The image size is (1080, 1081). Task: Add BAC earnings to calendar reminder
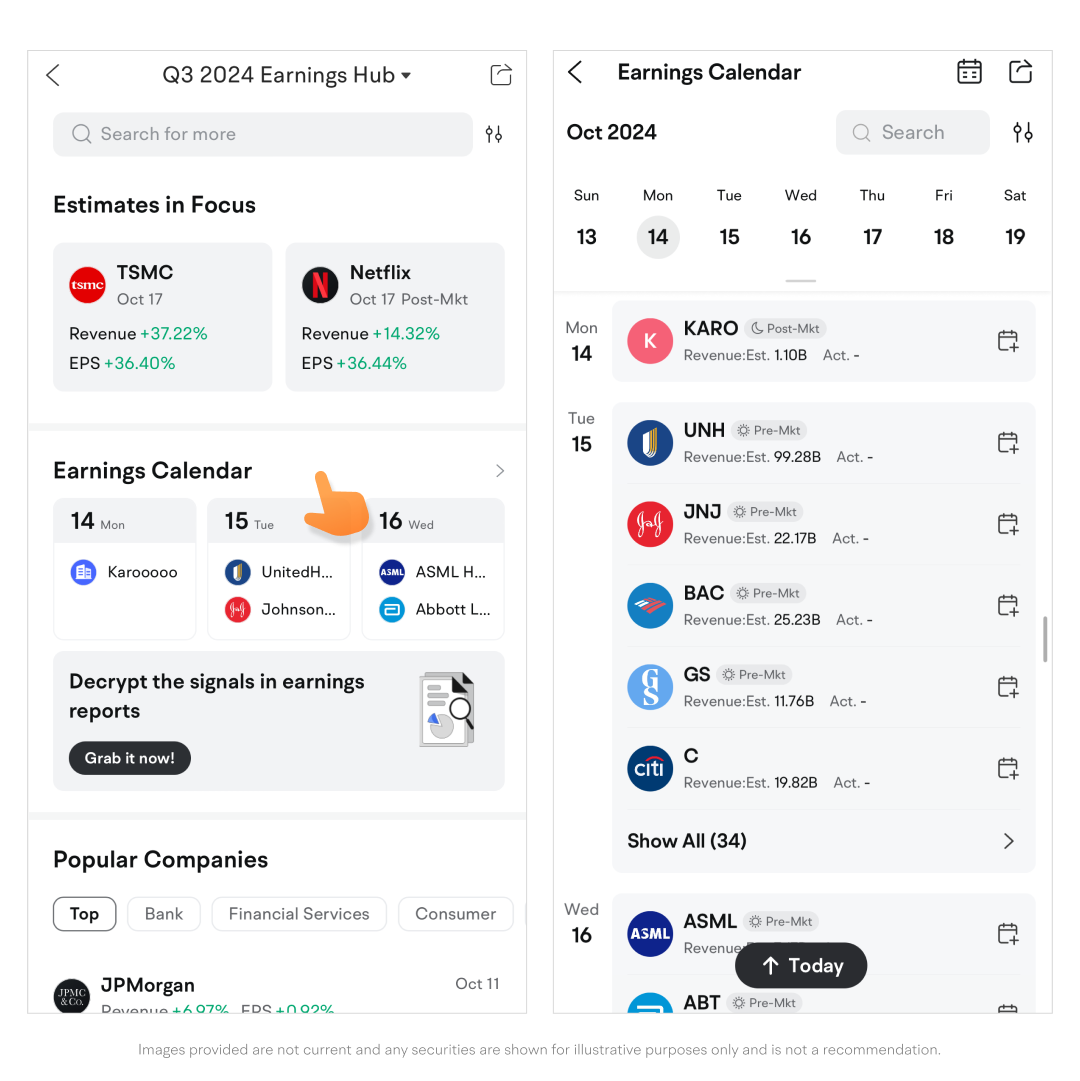pyautogui.click(x=1008, y=606)
